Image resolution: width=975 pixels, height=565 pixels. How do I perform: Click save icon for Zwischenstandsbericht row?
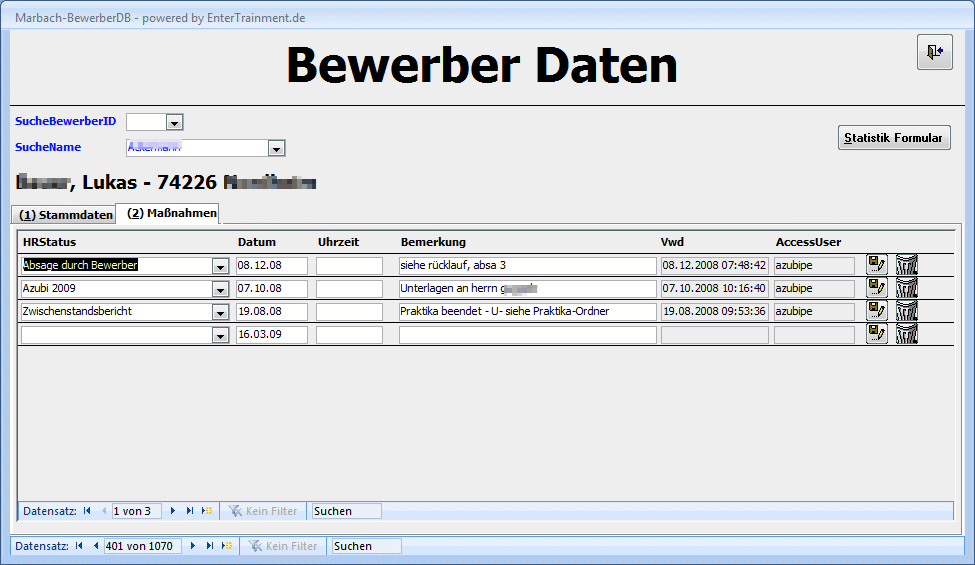click(x=877, y=311)
